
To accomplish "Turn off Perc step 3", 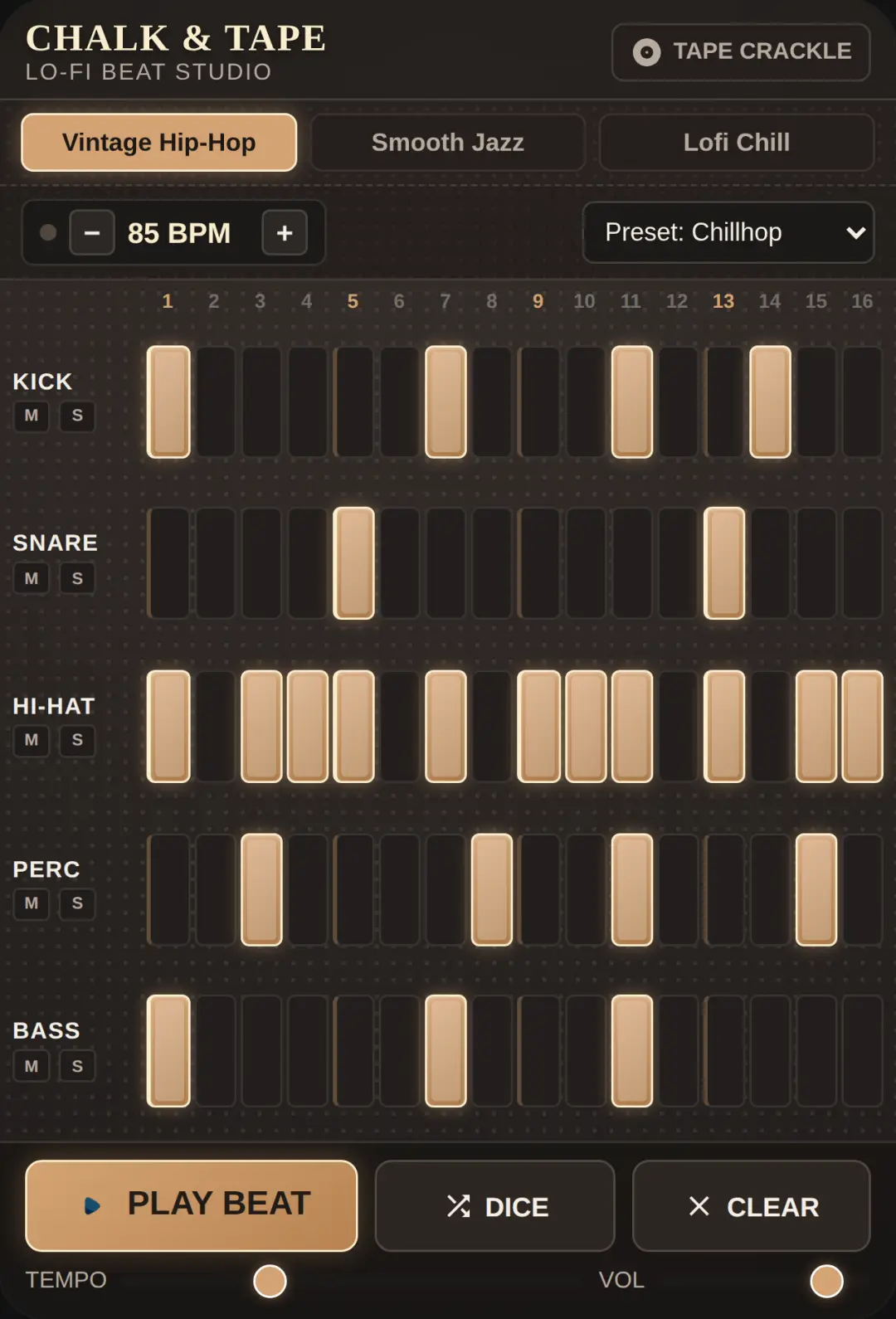I will click(x=261, y=890).
